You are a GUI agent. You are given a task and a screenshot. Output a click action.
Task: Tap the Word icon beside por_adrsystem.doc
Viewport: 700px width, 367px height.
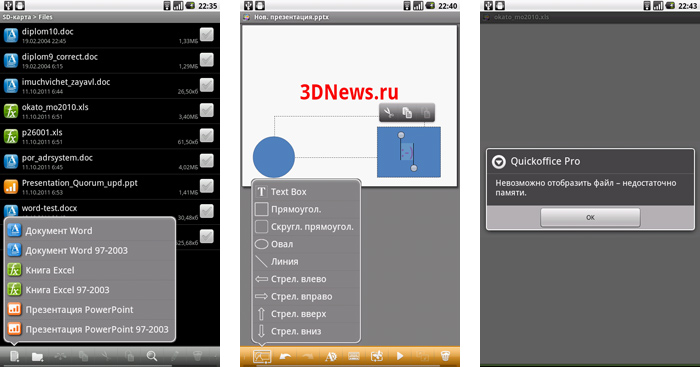point(11,161)
